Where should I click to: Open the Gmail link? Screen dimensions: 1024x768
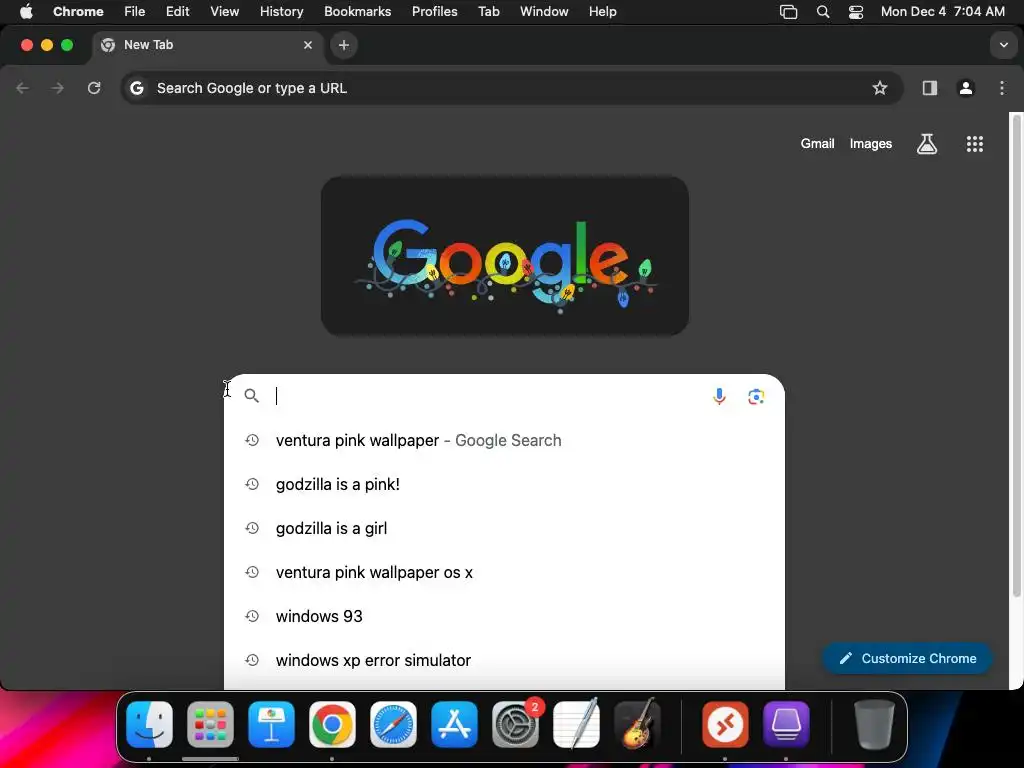pyautogui.click(x=818, y=144)
